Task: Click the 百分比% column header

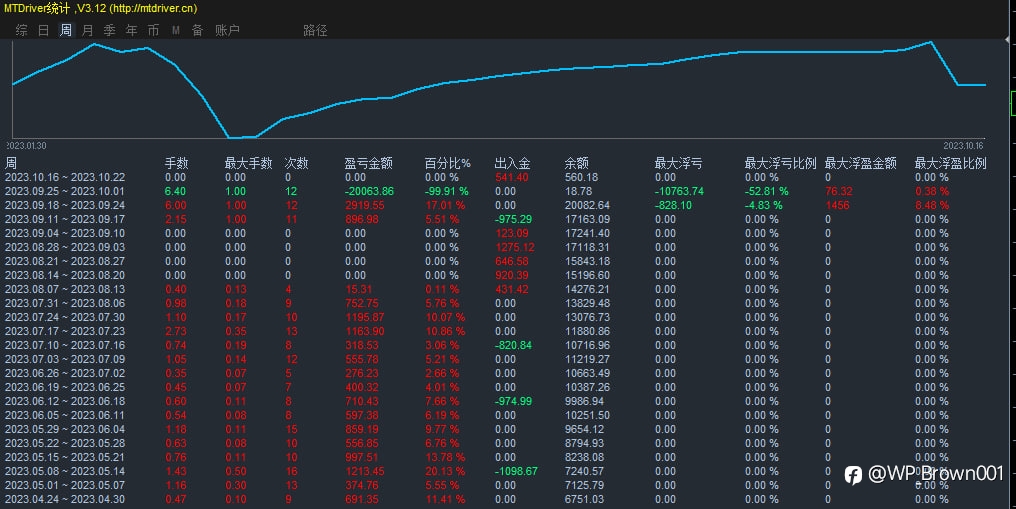Action: 448,163
